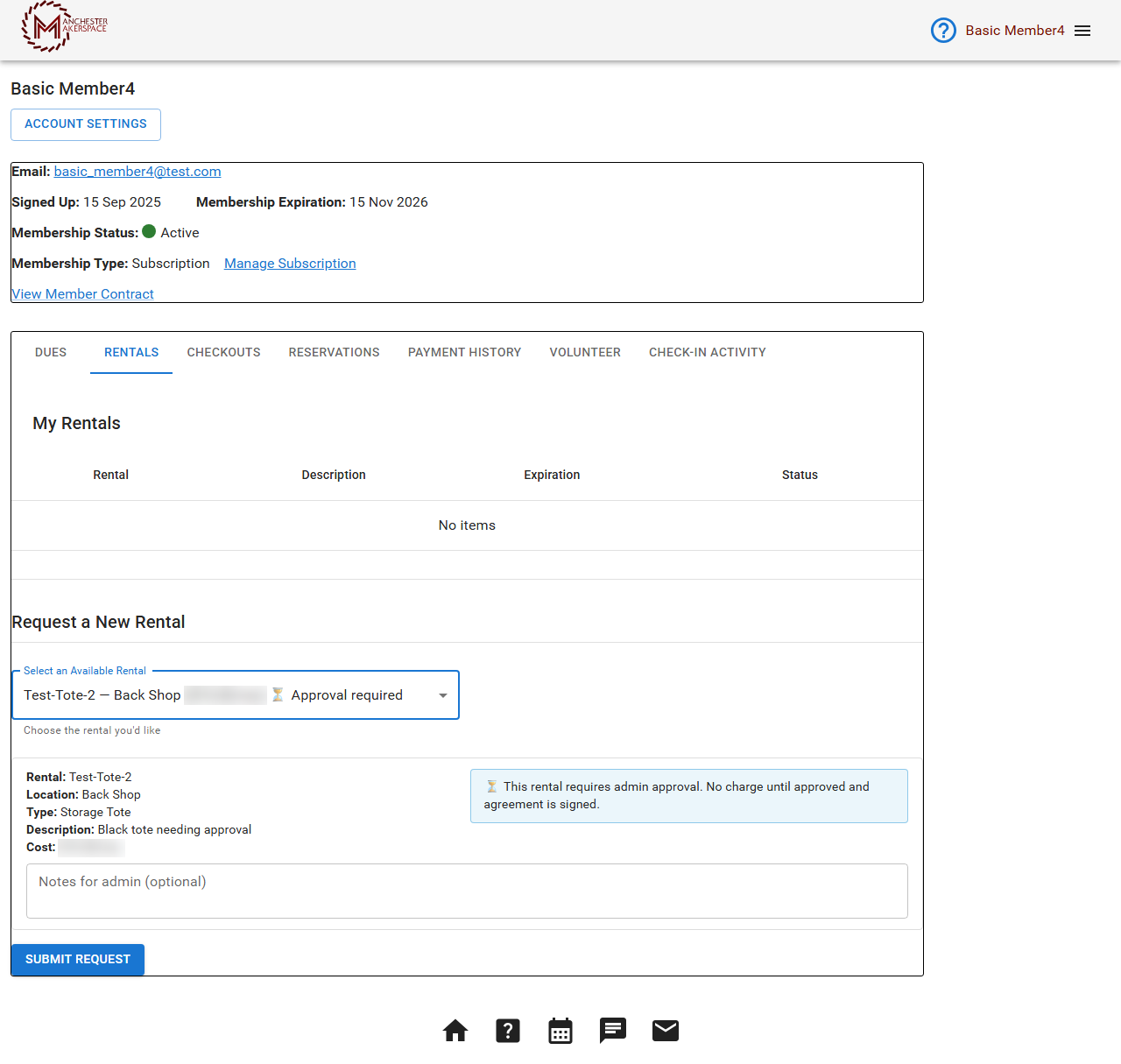
Task: Open the View Member Contract link
Action: click(x=83, y=294)
